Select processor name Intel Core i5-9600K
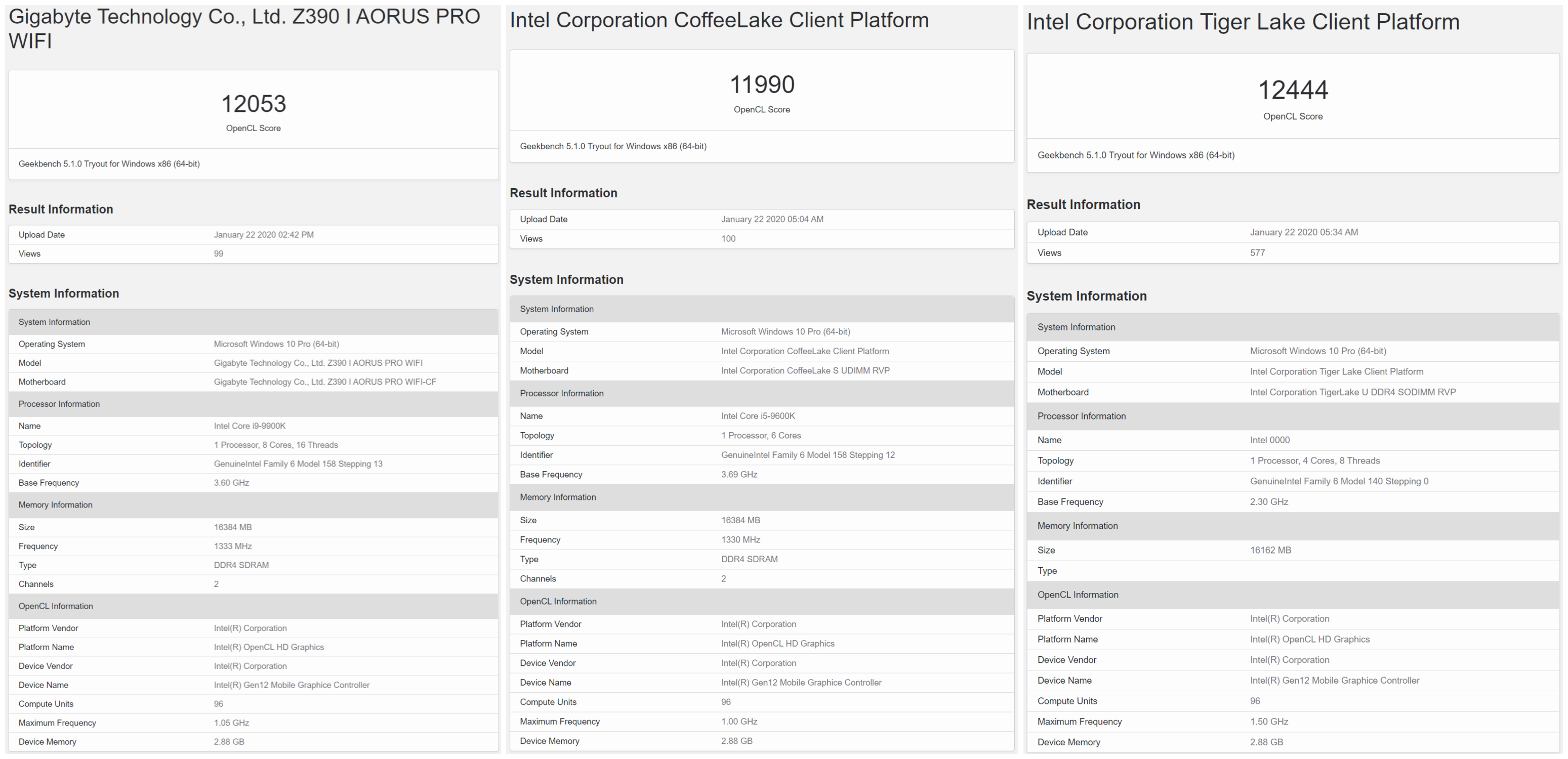Screen dimensions: 1568x759 tap(758, 416)
